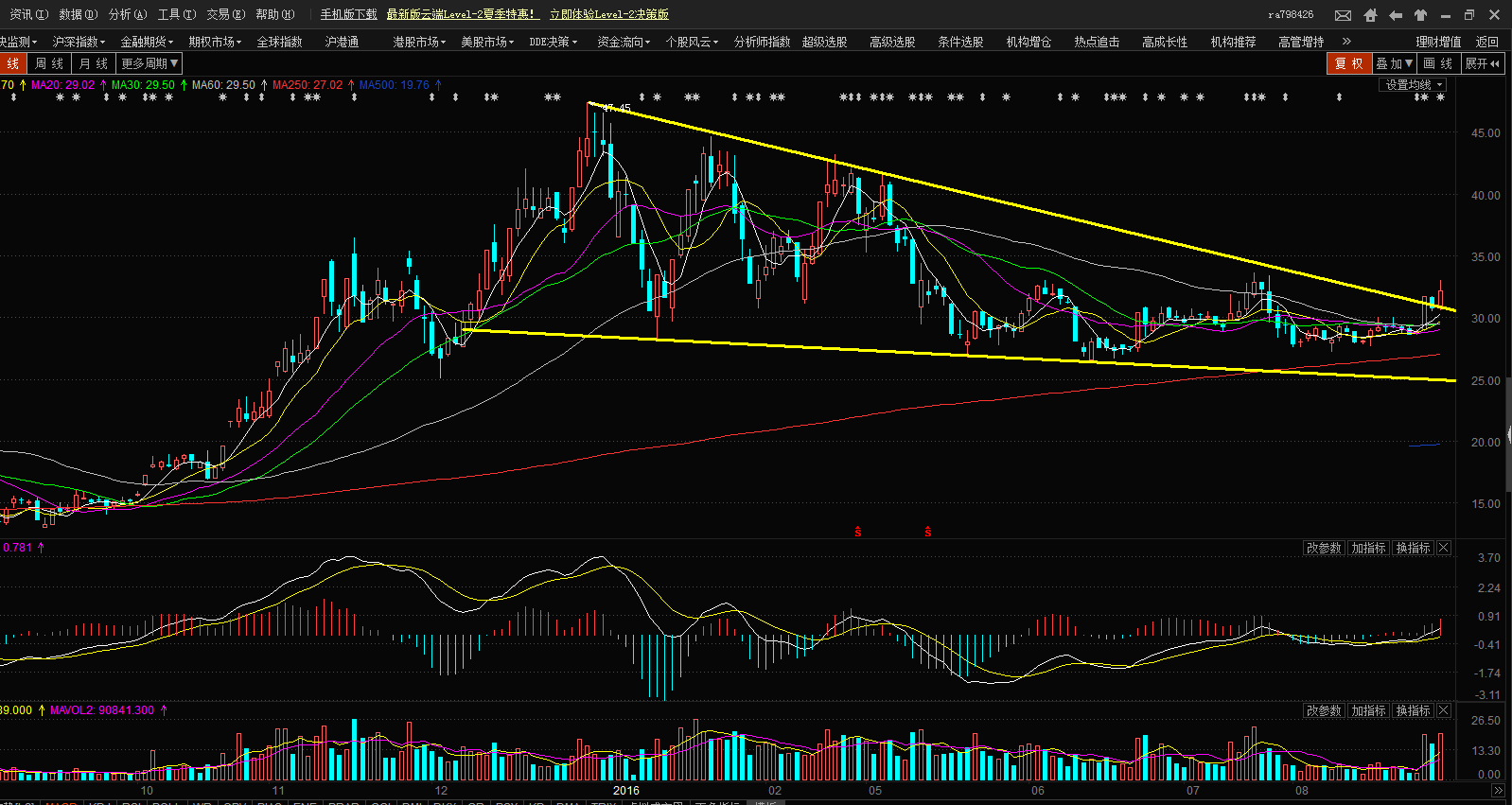Click the chart scroll-right arrow at bottom
The image size is (1512, 805).
[1498, 790]
